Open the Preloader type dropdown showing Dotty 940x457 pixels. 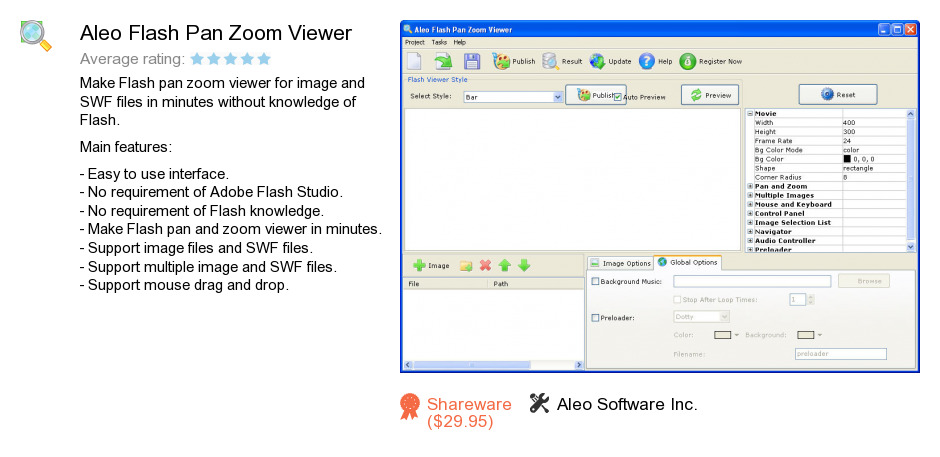click(x=701, y=316)
